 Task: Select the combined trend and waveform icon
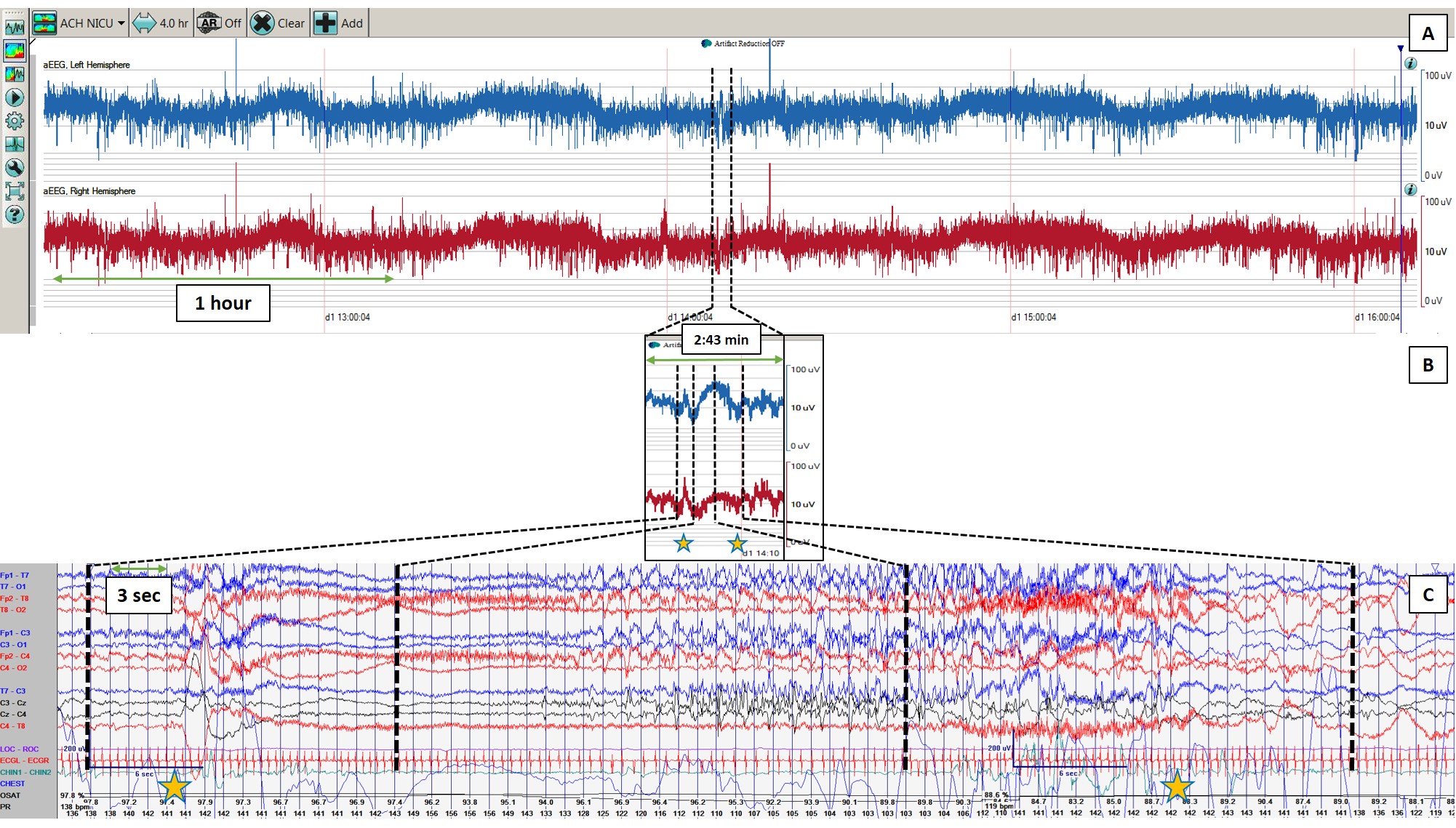pyautogui.click(x=15, y=74)
